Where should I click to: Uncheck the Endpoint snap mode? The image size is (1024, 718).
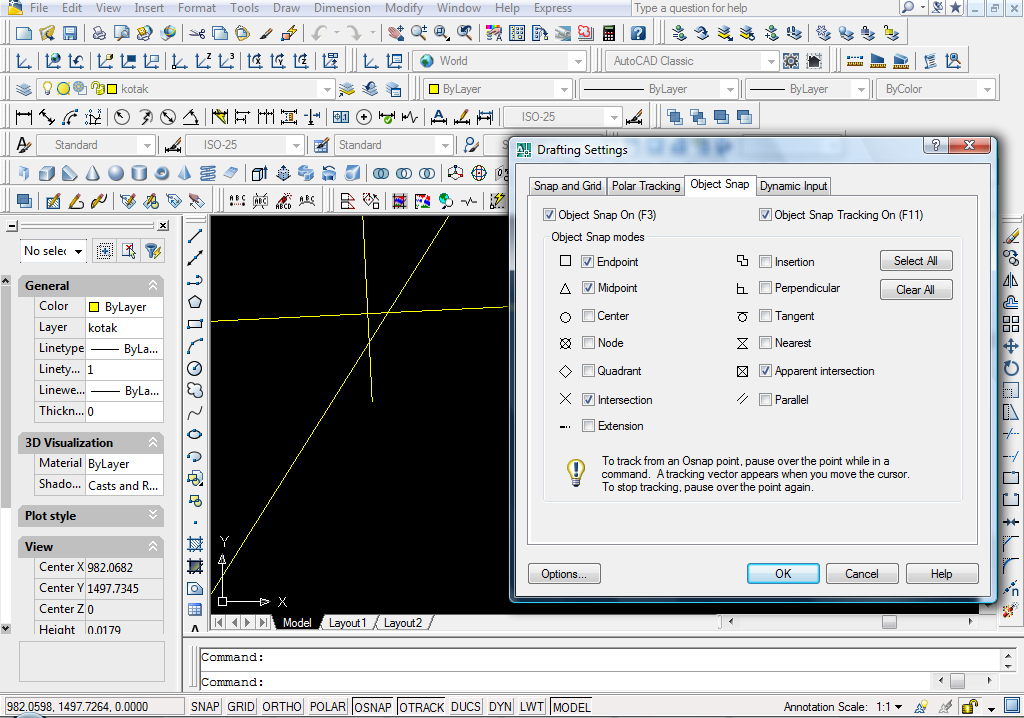(588, 262)
